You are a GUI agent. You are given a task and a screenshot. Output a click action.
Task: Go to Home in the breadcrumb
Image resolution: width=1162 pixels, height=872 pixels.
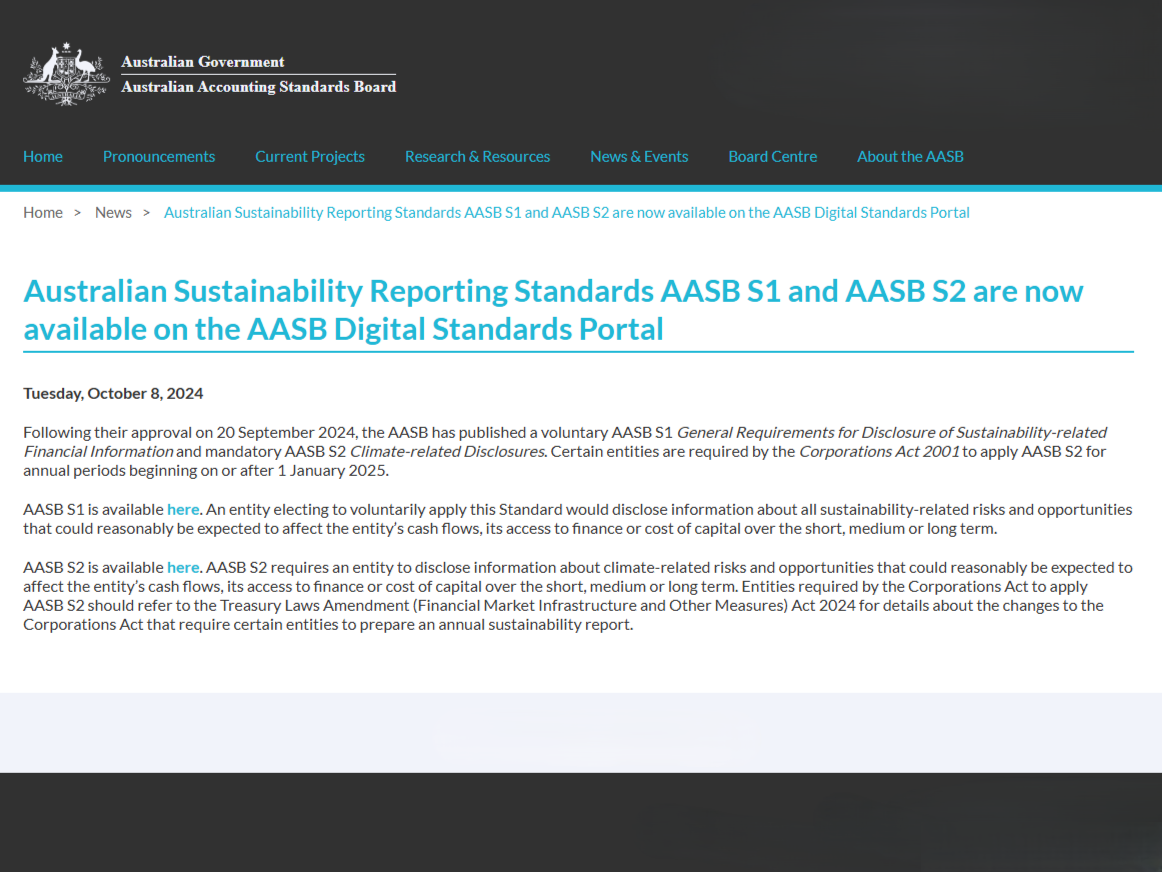pos(43,213)
